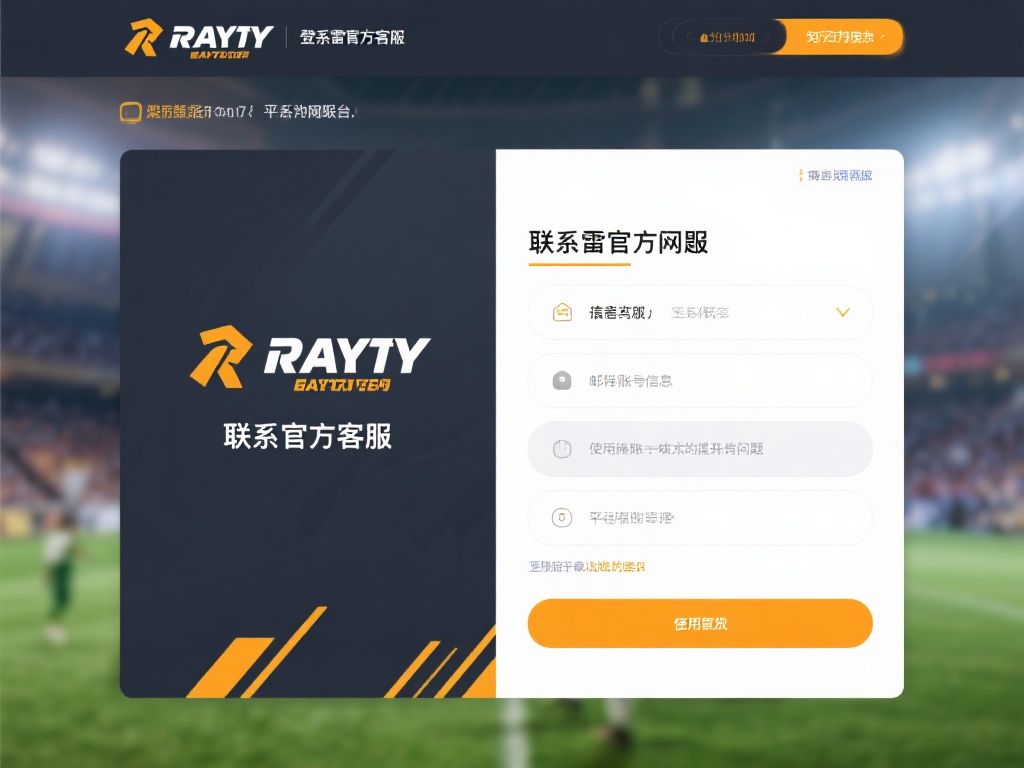
Task: Click the orange square icon in the notice bar
Action: point(130,112)
